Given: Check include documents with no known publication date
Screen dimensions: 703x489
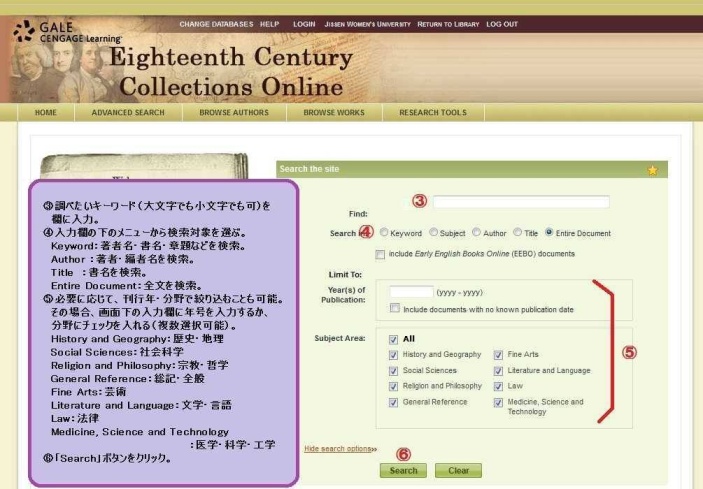Looking at the screenshot, I should pyautogui.click(x=396, y=309).
